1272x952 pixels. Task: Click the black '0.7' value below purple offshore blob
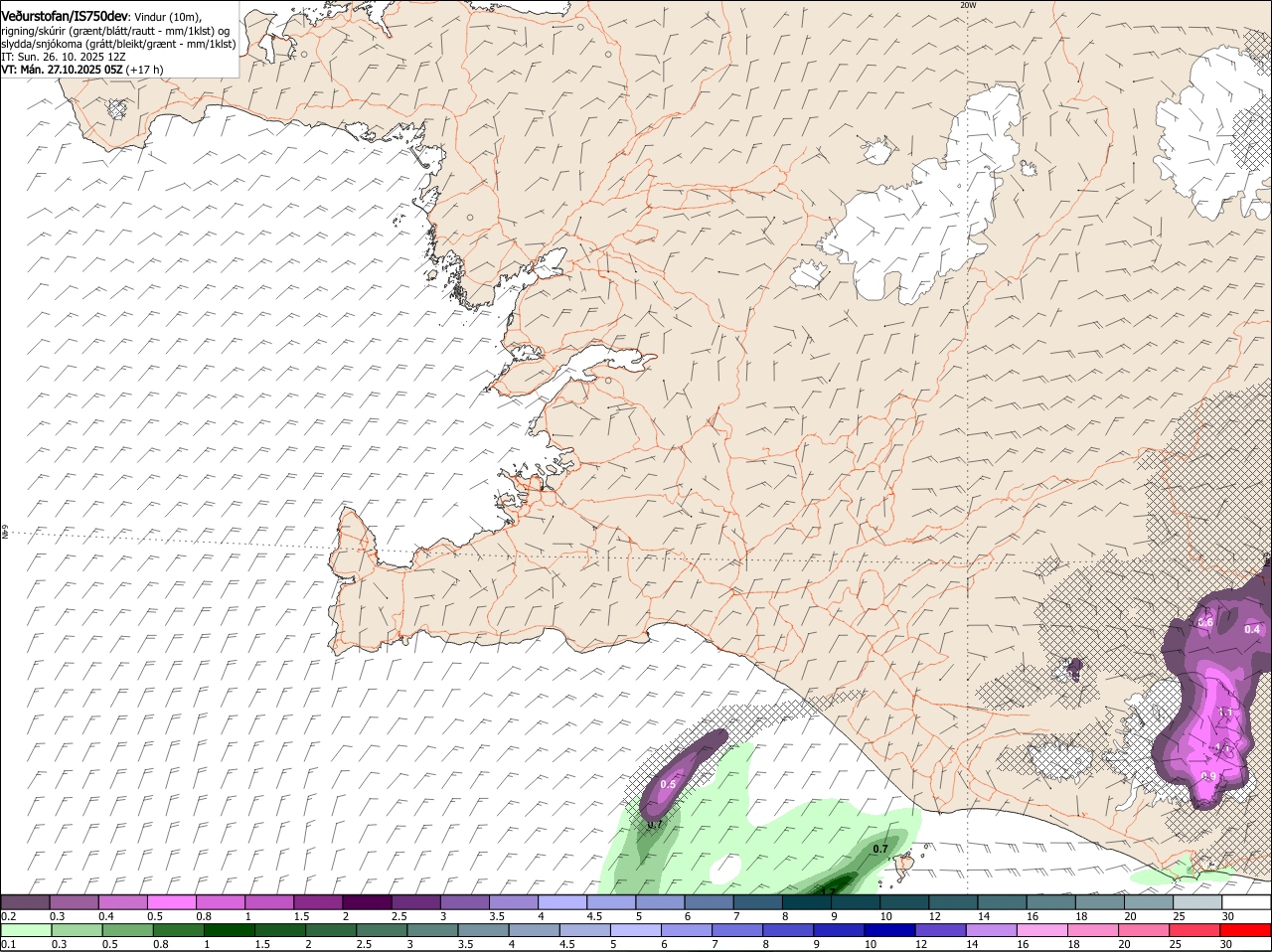coord(655,825)
